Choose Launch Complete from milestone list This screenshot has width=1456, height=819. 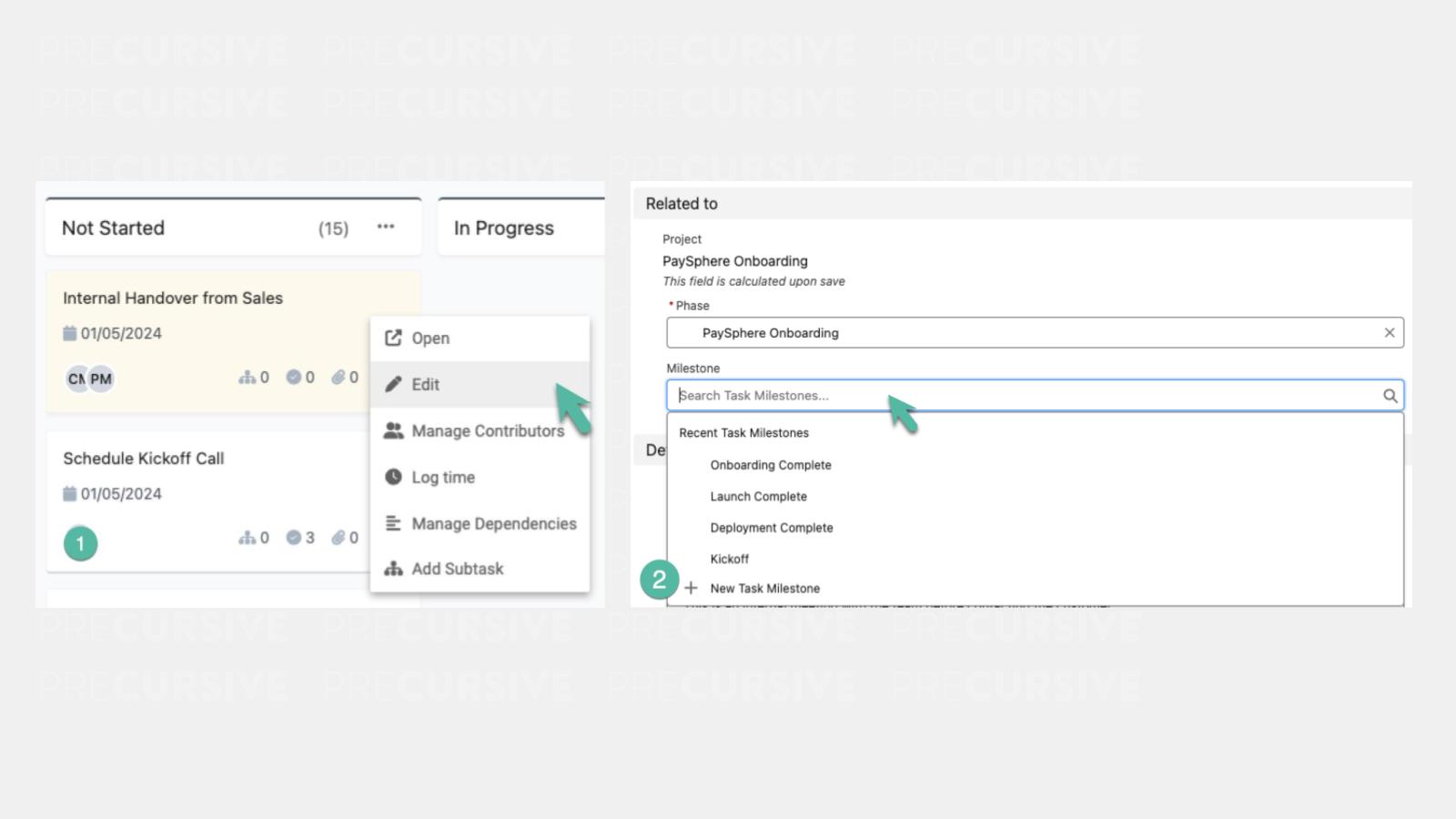point(758,497)
